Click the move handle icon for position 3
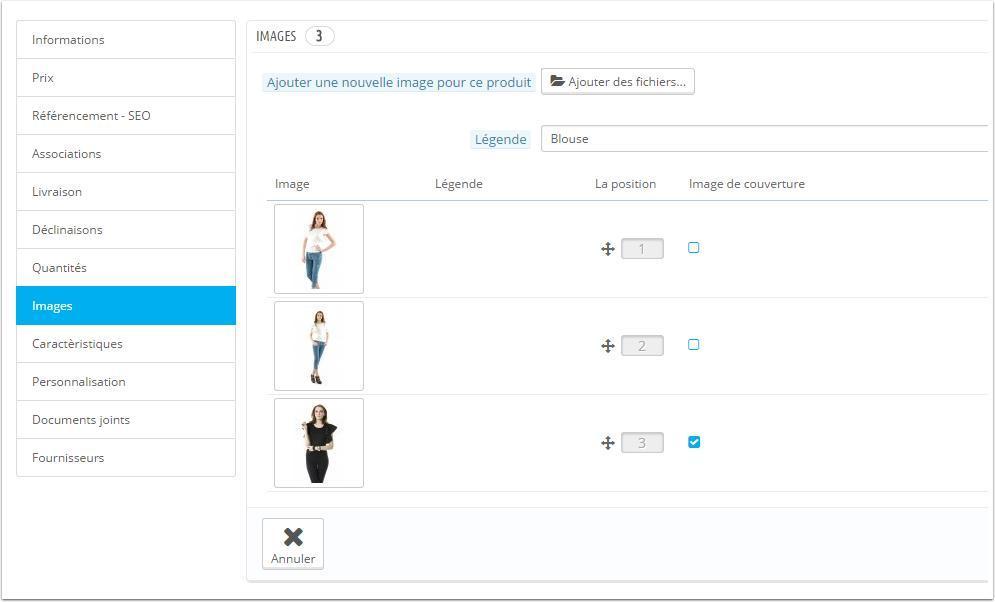 click(x=608, y=443)
